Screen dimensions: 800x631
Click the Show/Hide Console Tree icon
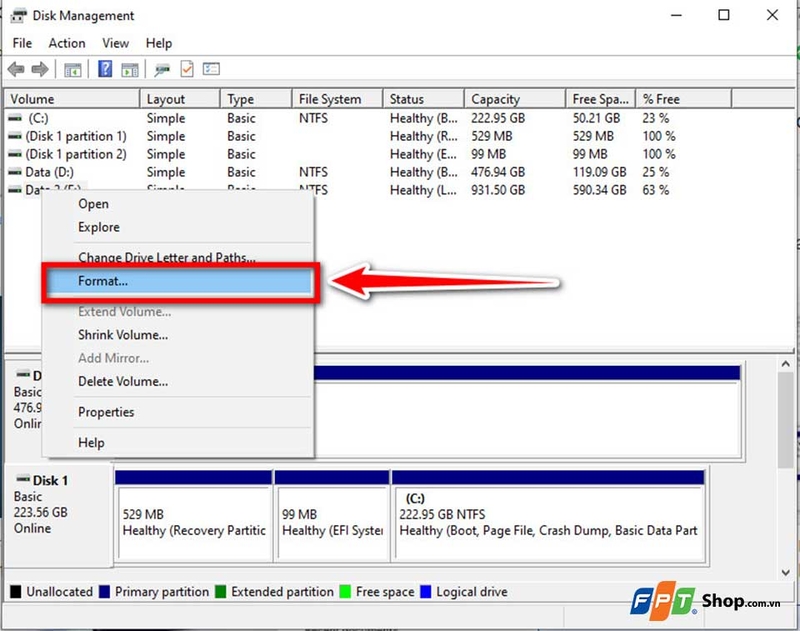tap(72, 69)
